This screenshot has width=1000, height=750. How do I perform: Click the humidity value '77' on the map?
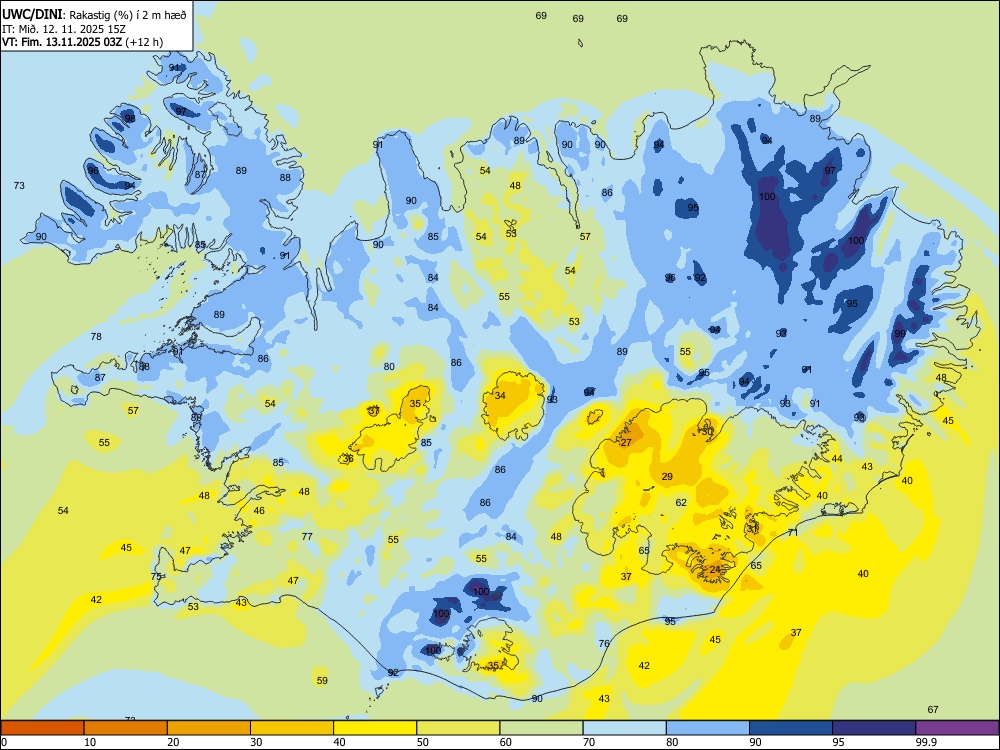307,536
